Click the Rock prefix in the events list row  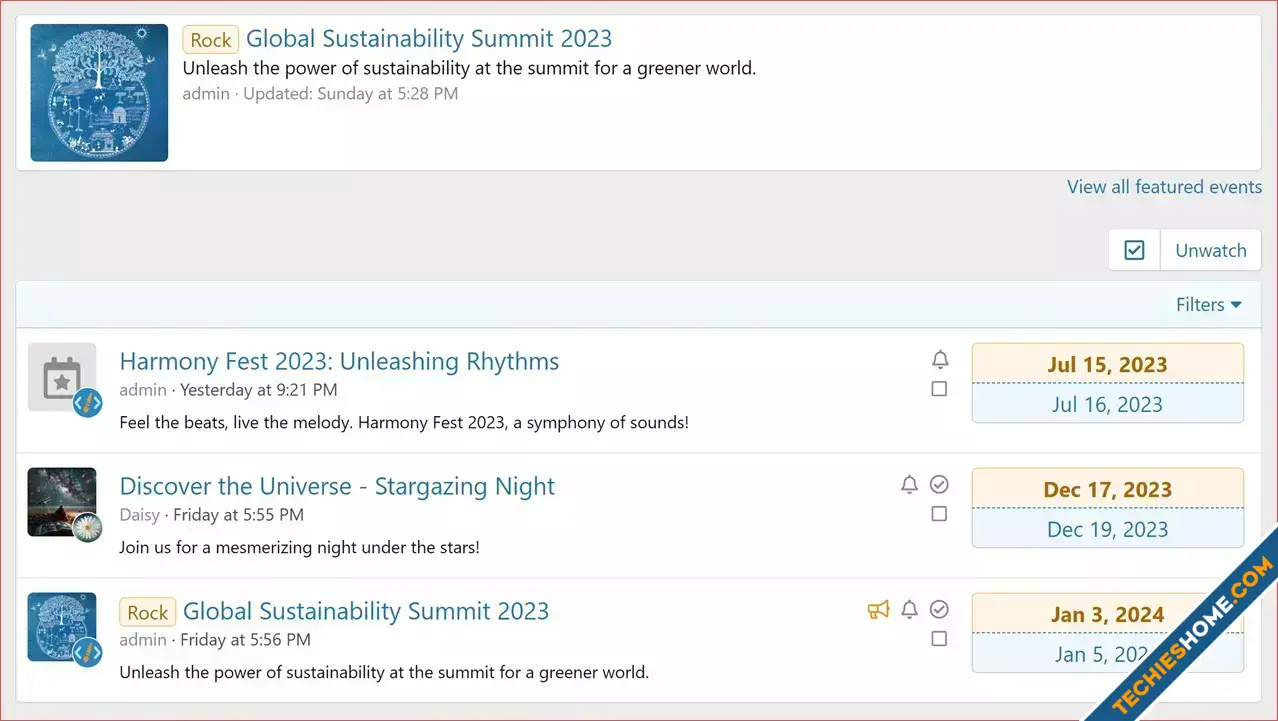tap(148, 612)
